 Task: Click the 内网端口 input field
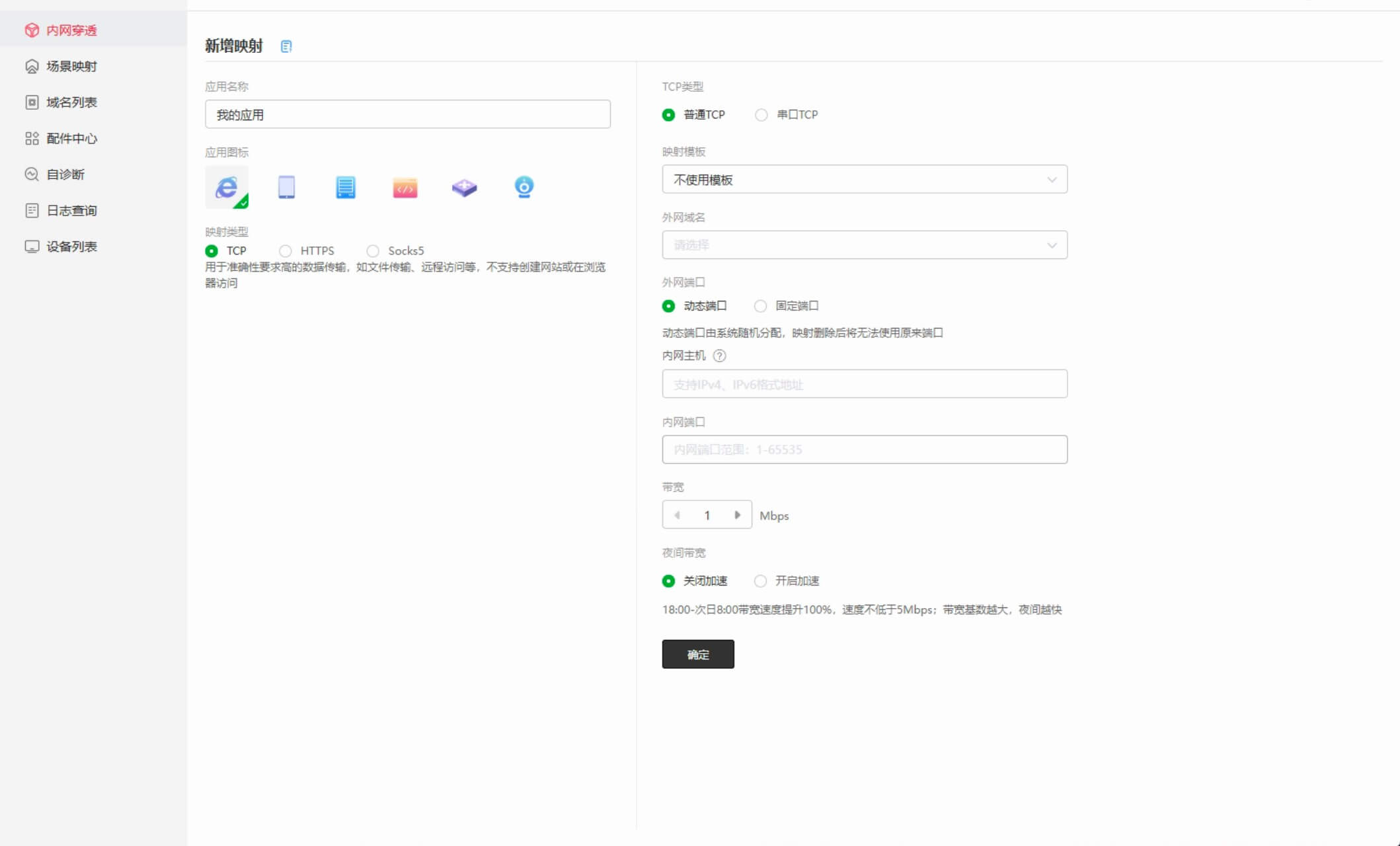(864, 449)
